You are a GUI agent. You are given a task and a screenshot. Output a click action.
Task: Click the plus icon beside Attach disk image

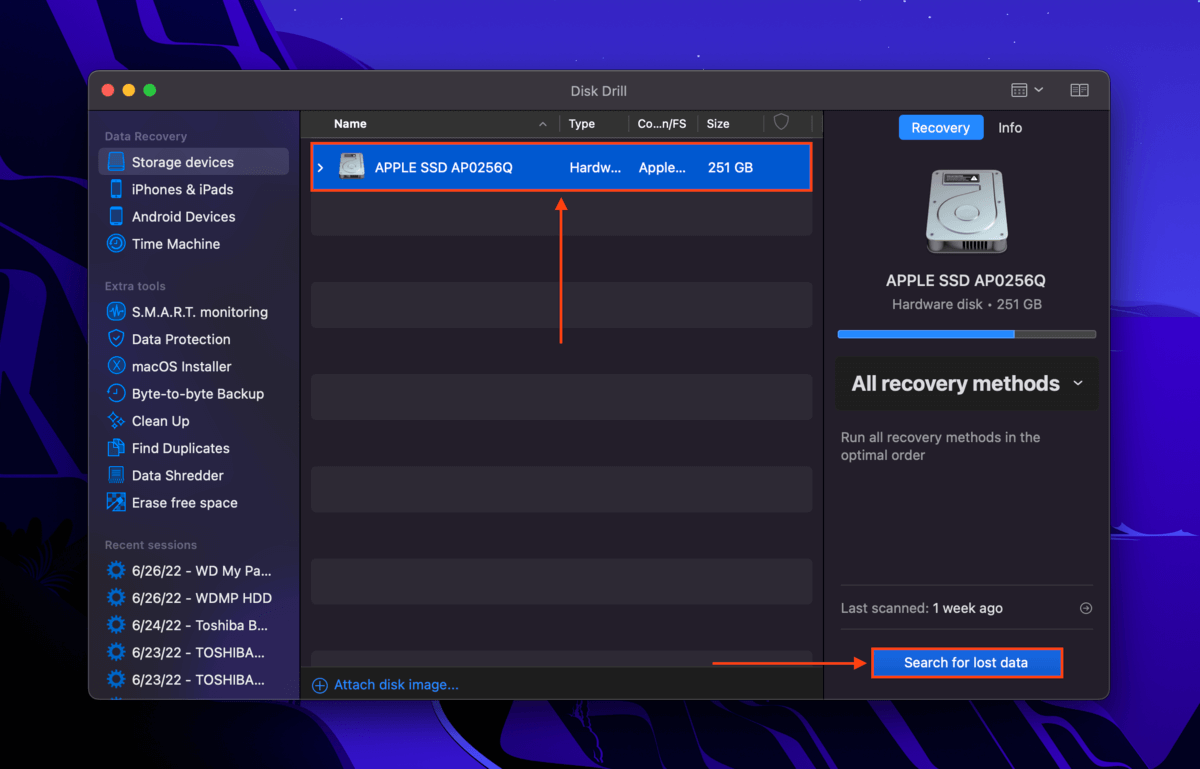(320, 685)
